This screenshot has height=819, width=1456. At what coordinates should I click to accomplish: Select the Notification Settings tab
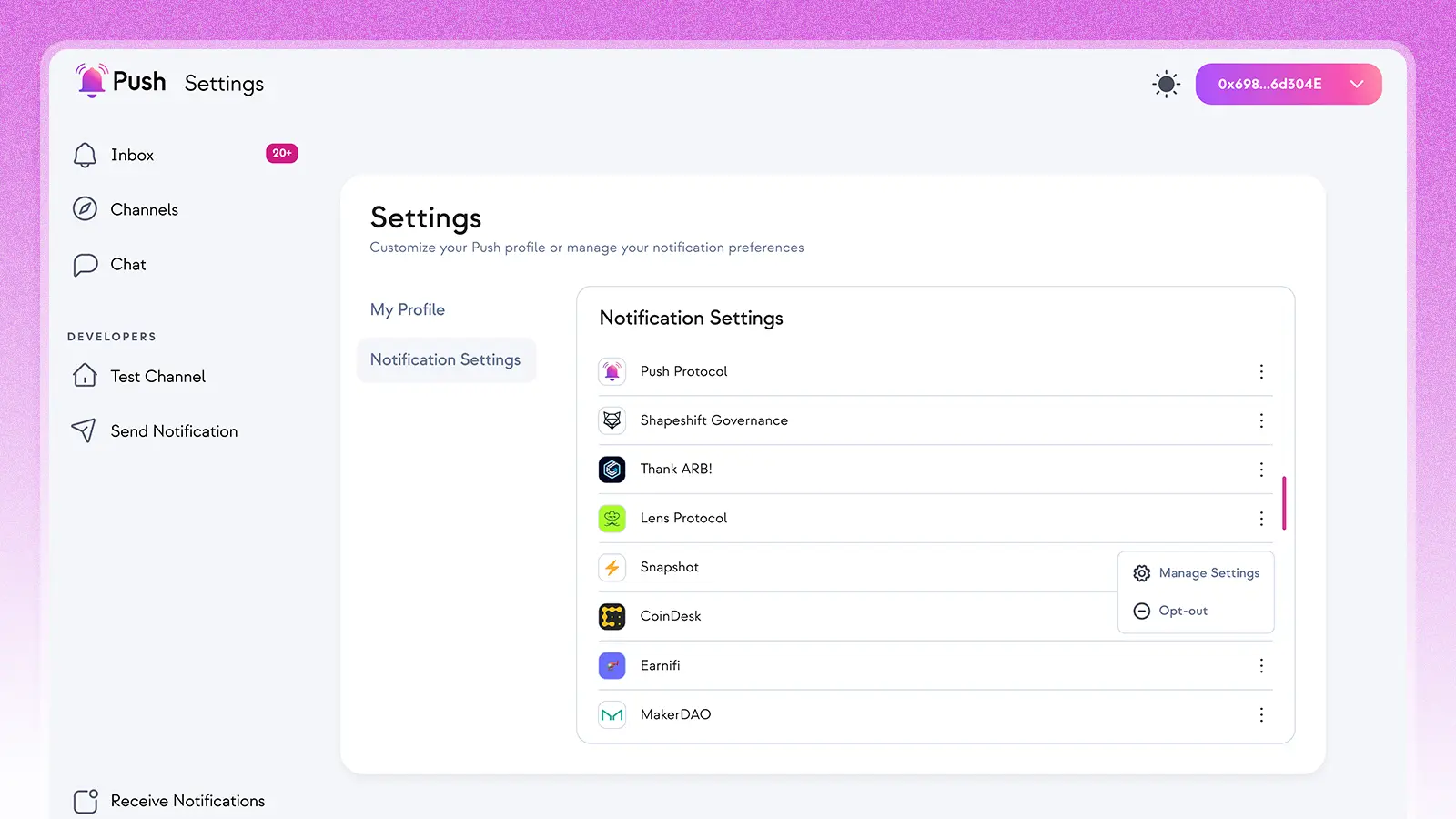(445, 359)
